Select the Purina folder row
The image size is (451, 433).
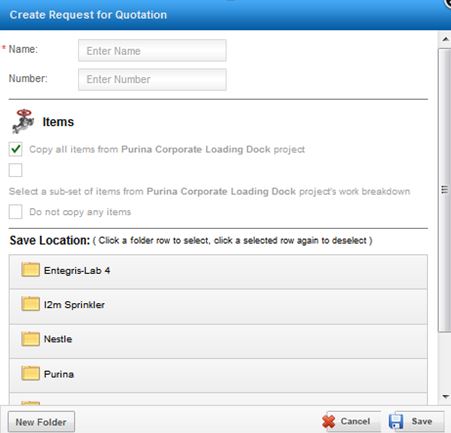click(x=218, y=376)
